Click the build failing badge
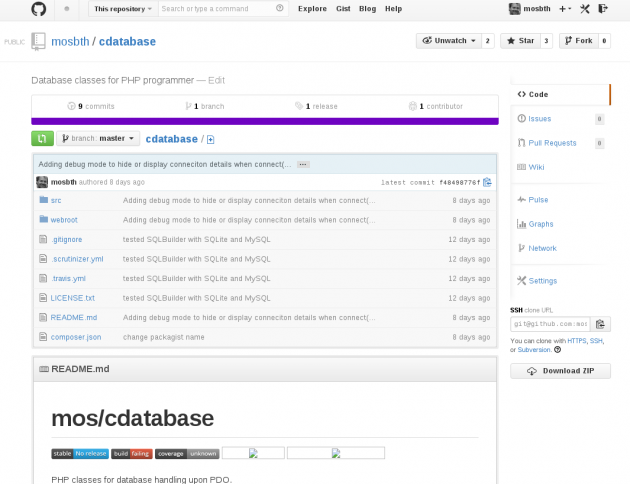The image size is (630, 484). pos(132,453)
